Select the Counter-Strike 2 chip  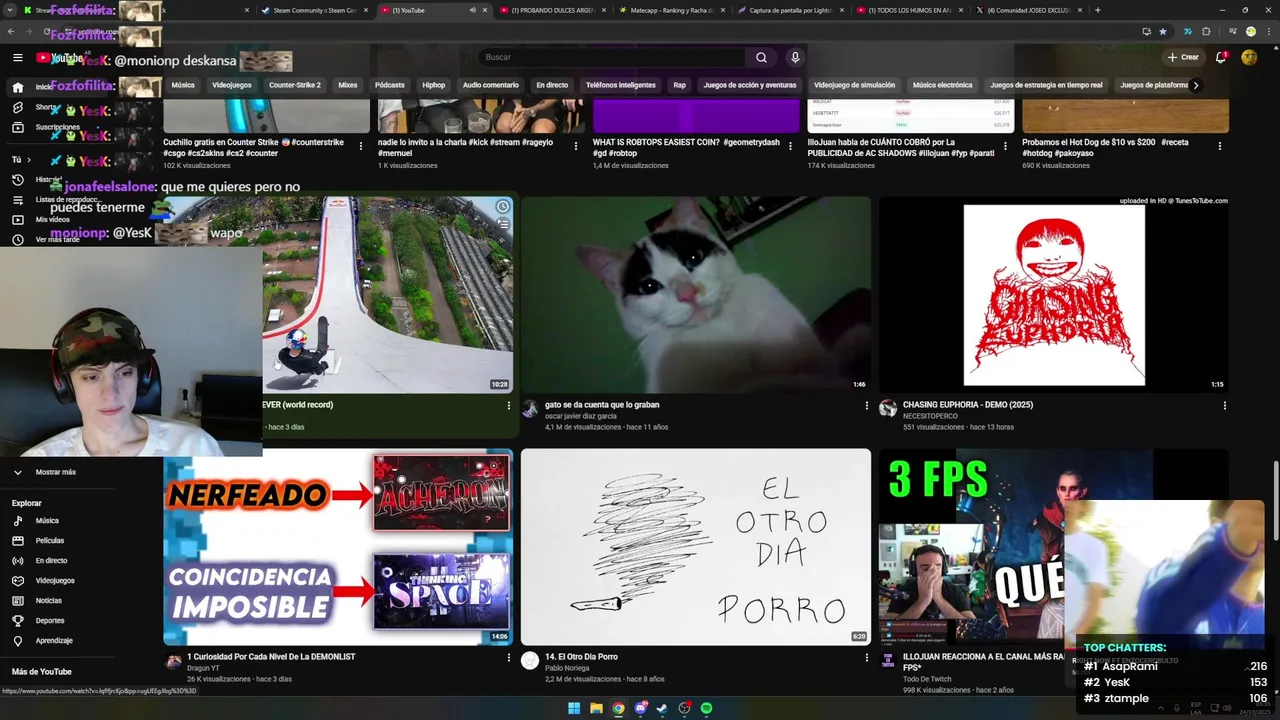[295, 85]
